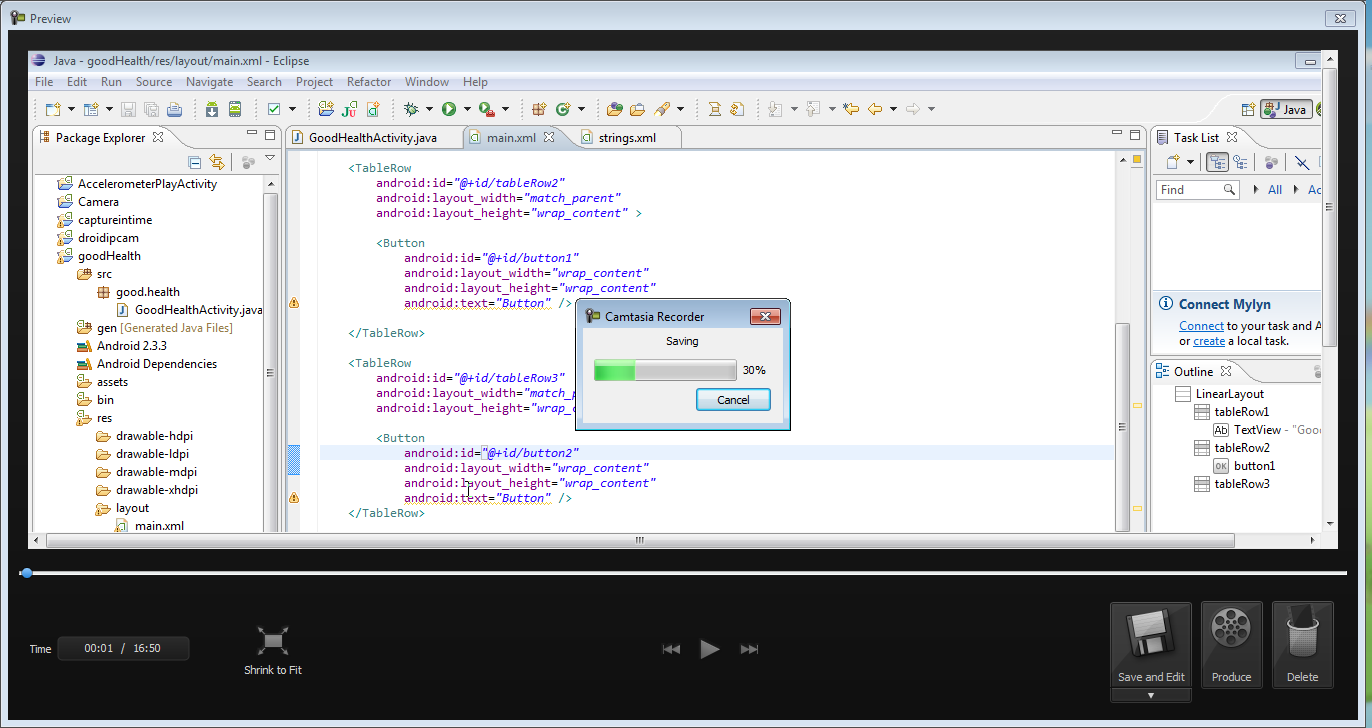Open the Project menu
This screenshot has height=728, width=1372.
314,82
